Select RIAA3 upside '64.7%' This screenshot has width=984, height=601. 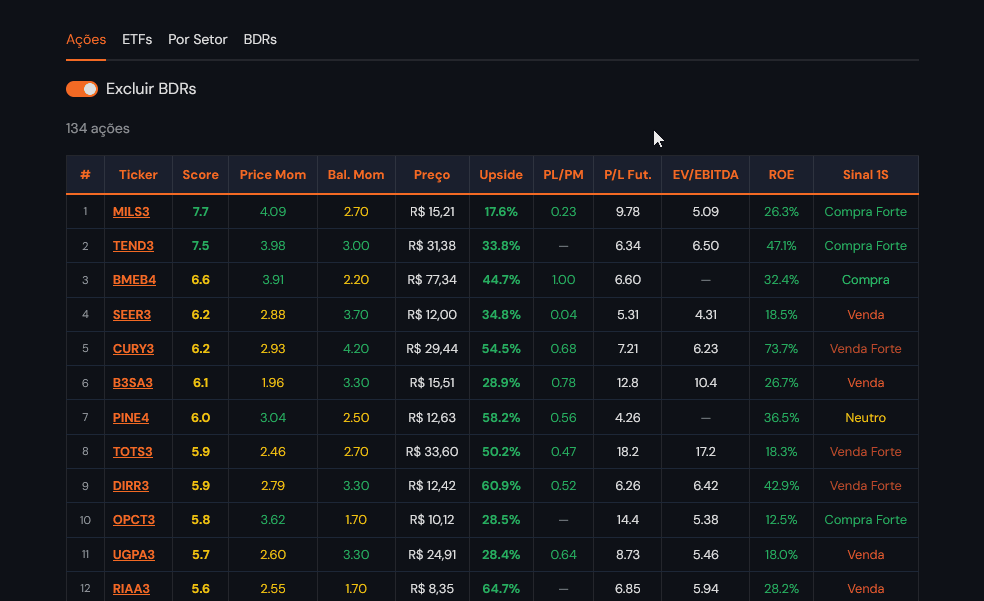(x=501, y=588)
